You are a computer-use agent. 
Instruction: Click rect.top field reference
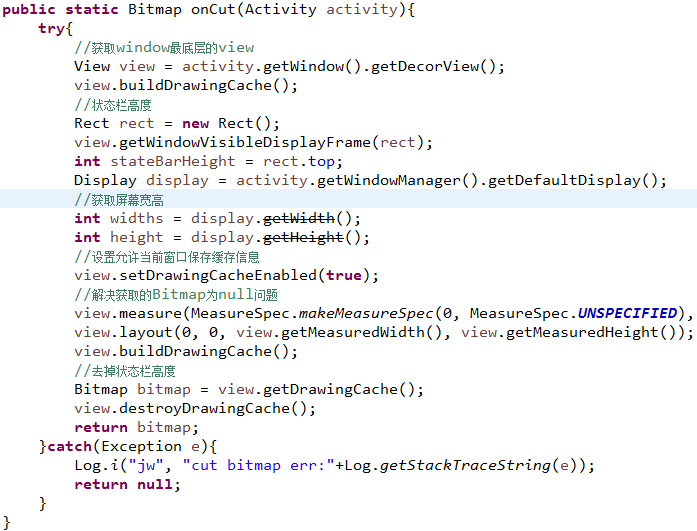[299, 161]
